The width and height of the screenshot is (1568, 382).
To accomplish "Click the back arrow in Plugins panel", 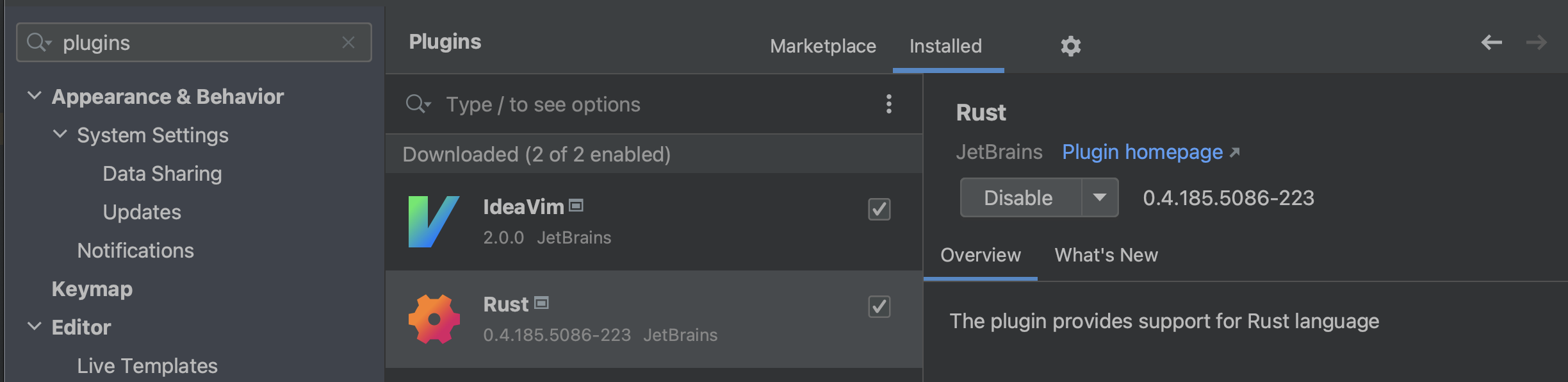I will (x=1492, y=42).
